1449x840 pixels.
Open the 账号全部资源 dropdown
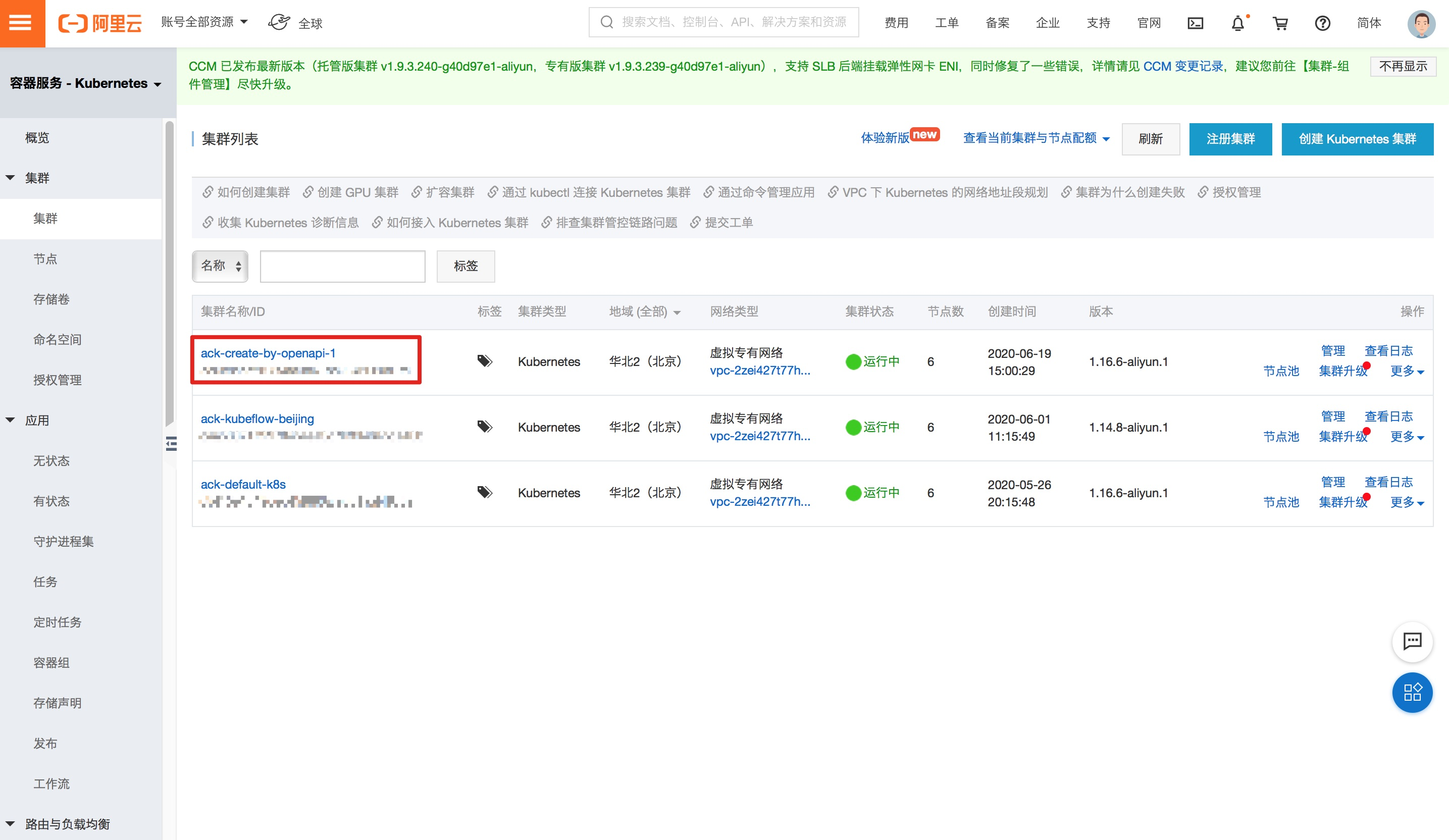204,22
